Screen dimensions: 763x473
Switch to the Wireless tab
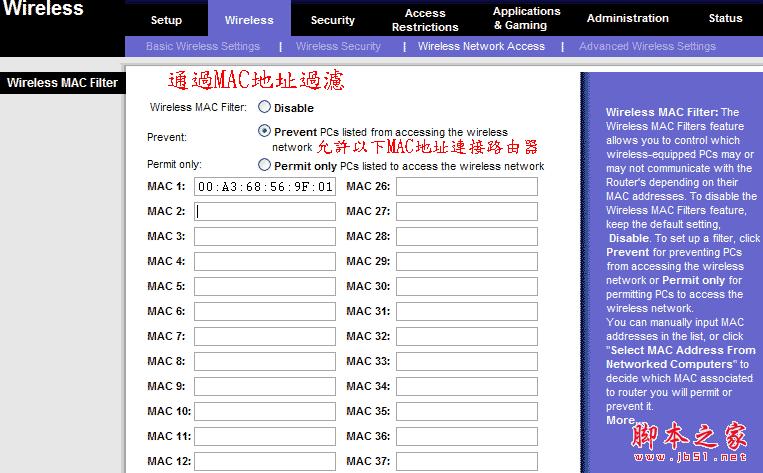[249, 20]
